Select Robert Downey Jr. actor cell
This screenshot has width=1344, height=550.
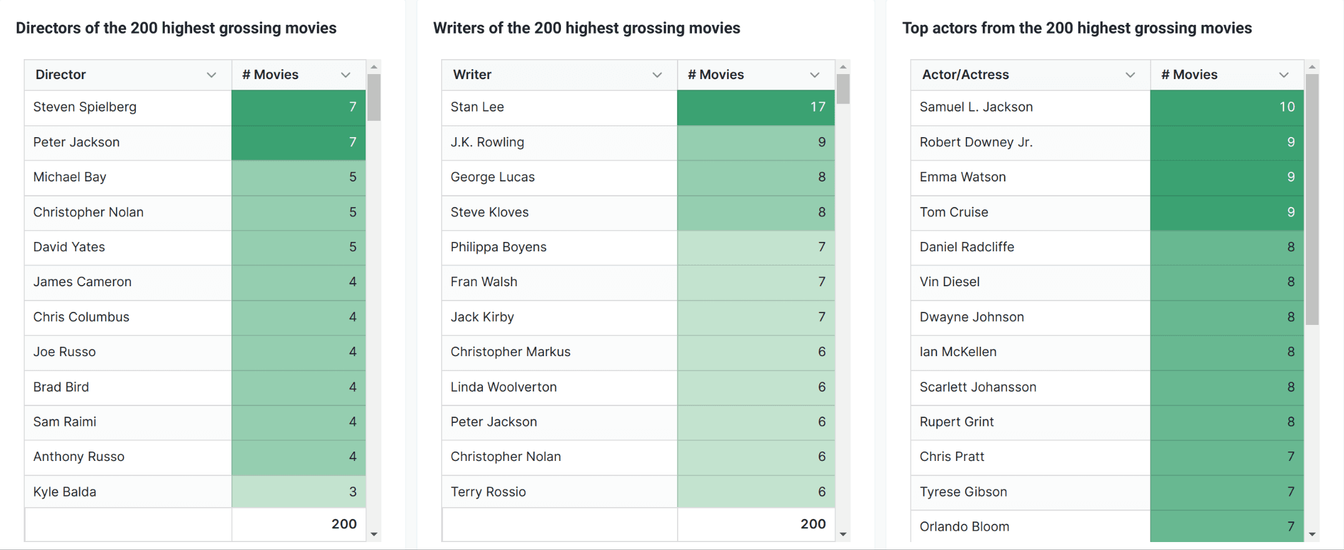pos(1031,142)
